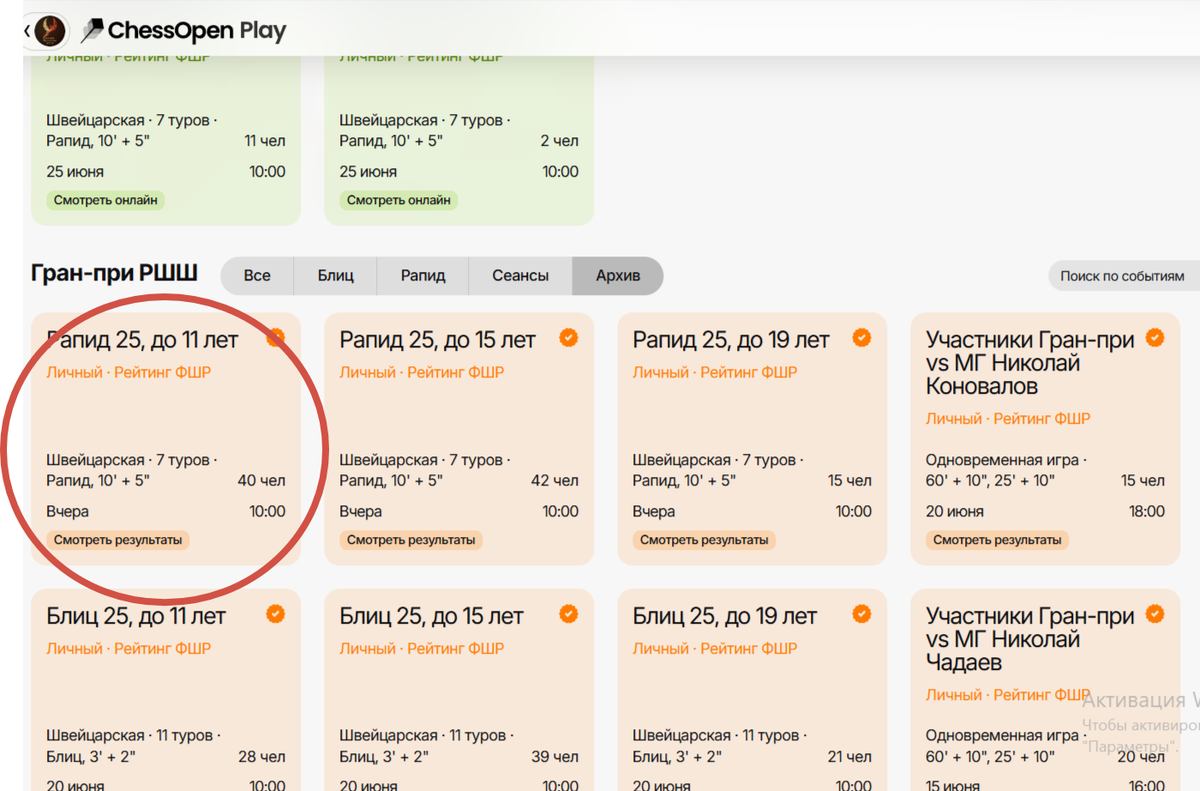Click verified badge on Блиц 25, до 19 лет

point(861,614)
